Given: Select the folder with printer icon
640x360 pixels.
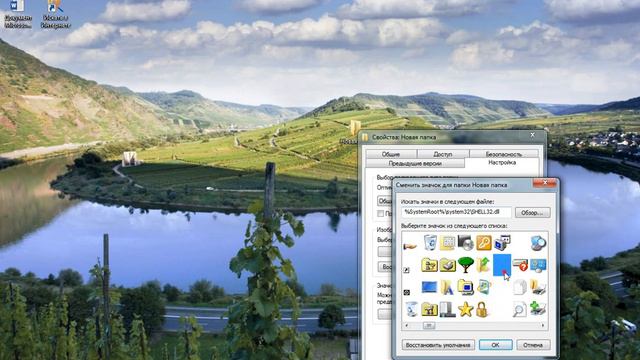Looking at the screenshot, I should [538, 287].
